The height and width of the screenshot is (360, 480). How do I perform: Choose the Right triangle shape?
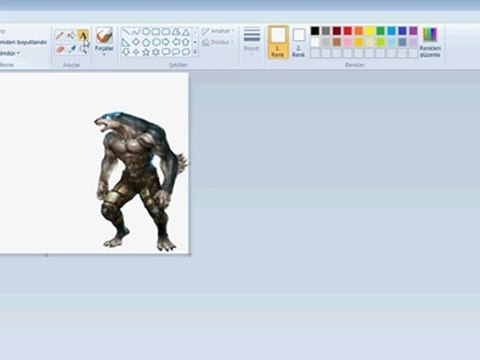pyautogui.click(x=126, y=42)
